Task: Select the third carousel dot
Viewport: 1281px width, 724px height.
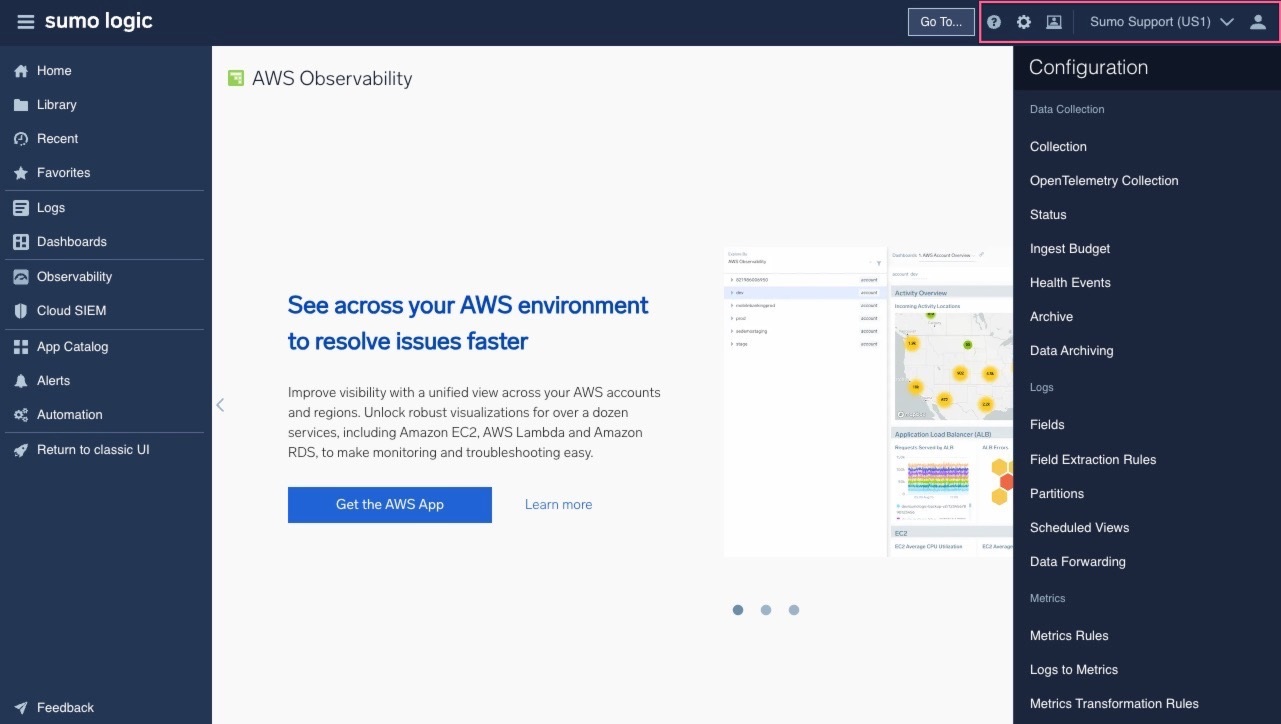Action: [794, 610]
